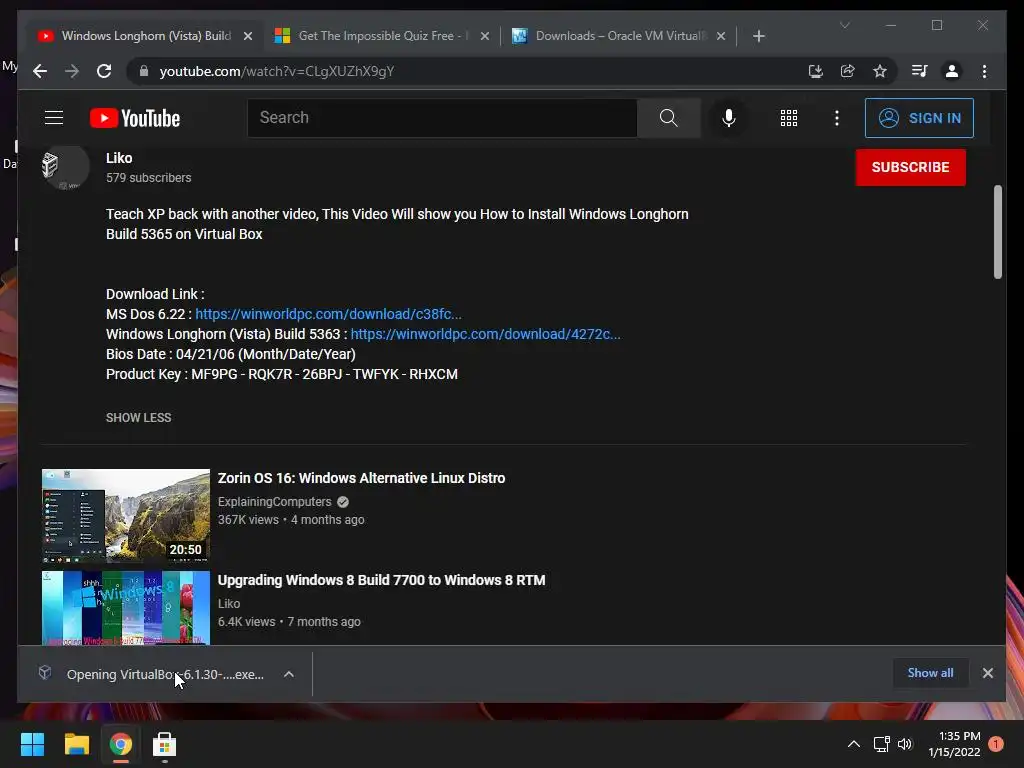Open the Windows Longhorn Build 5363 download link
This screenshot has width=1024, height=768.
(x=485, y=334)
